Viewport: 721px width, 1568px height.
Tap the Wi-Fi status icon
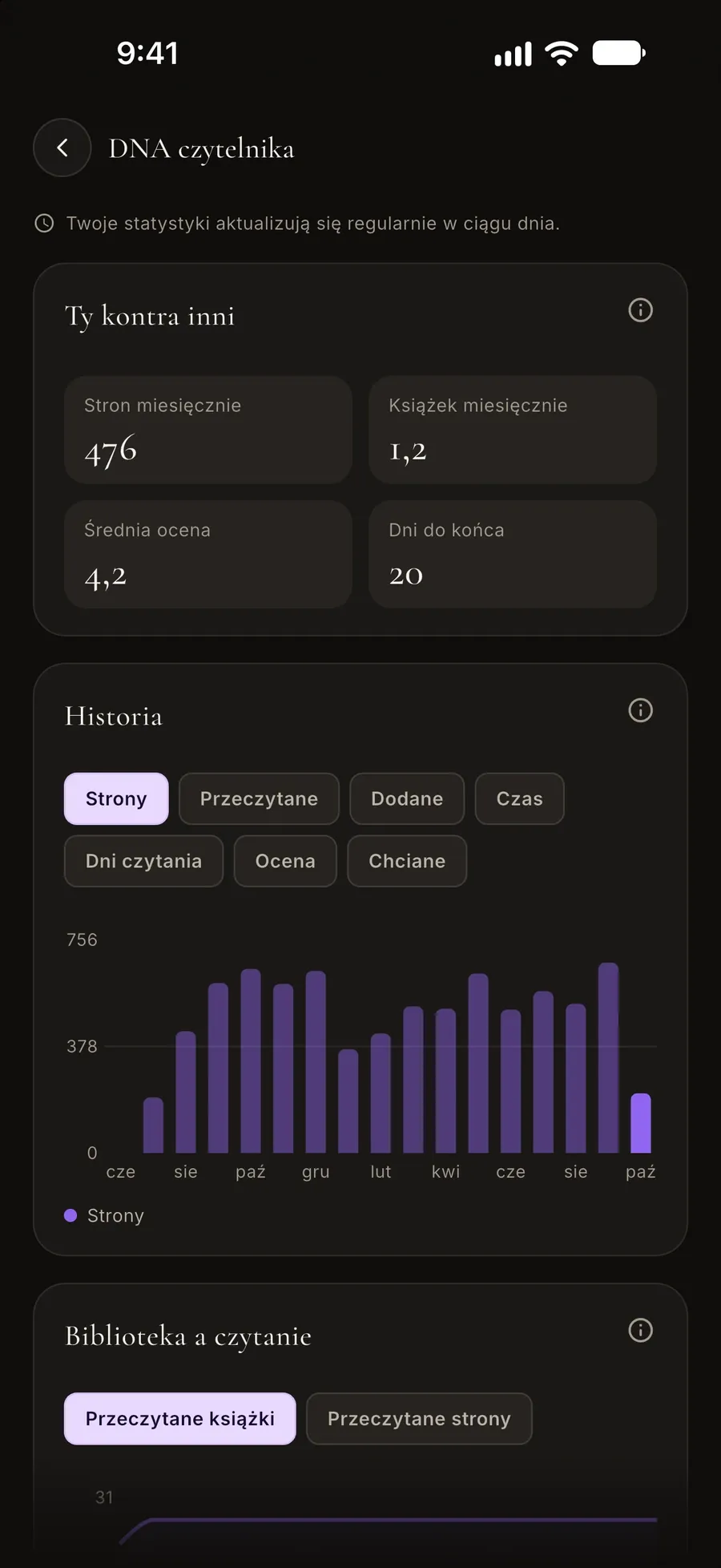(x=561, y=54)
